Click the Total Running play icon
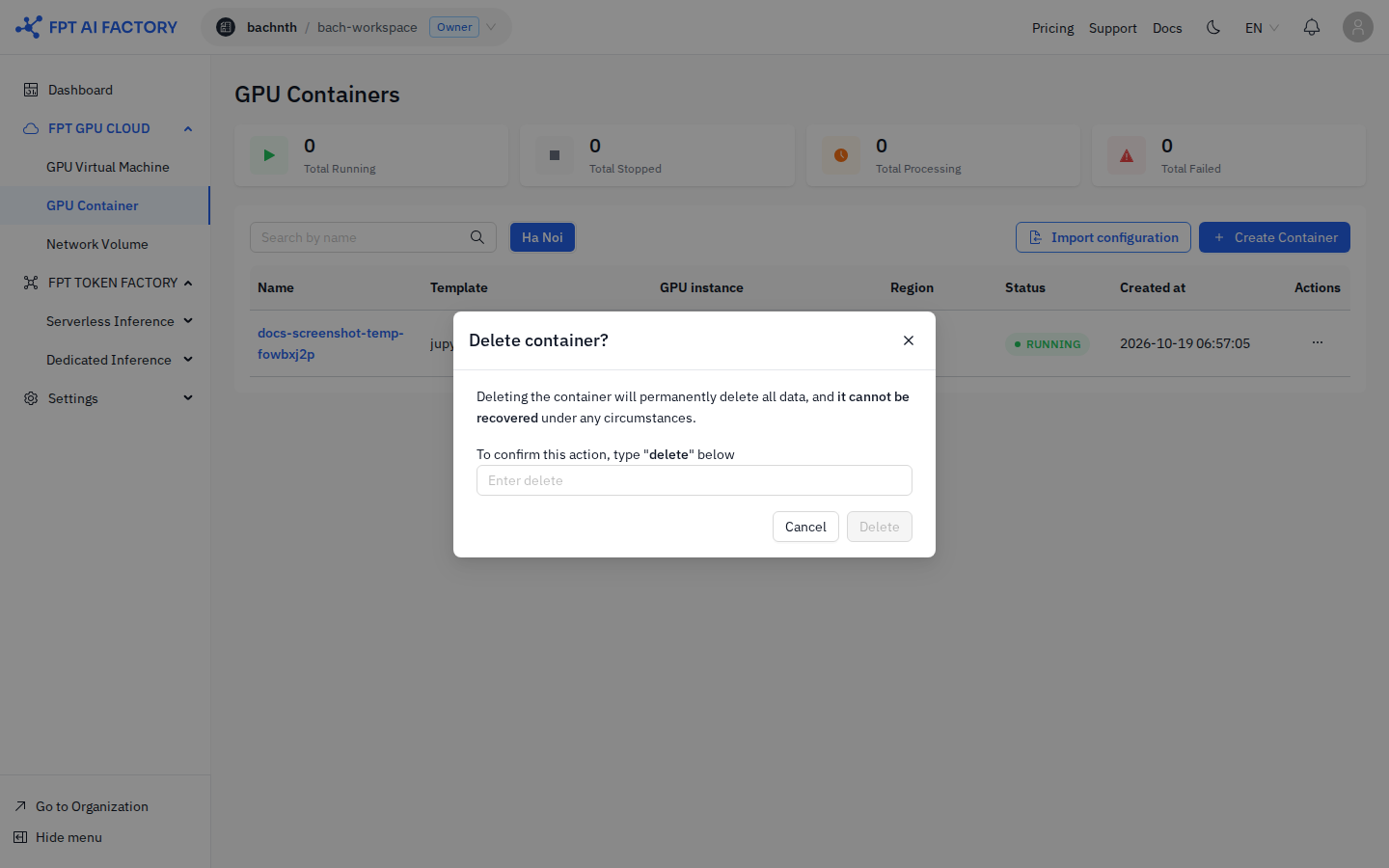The width and height of the screenshot is (1389, 868). 269,155
